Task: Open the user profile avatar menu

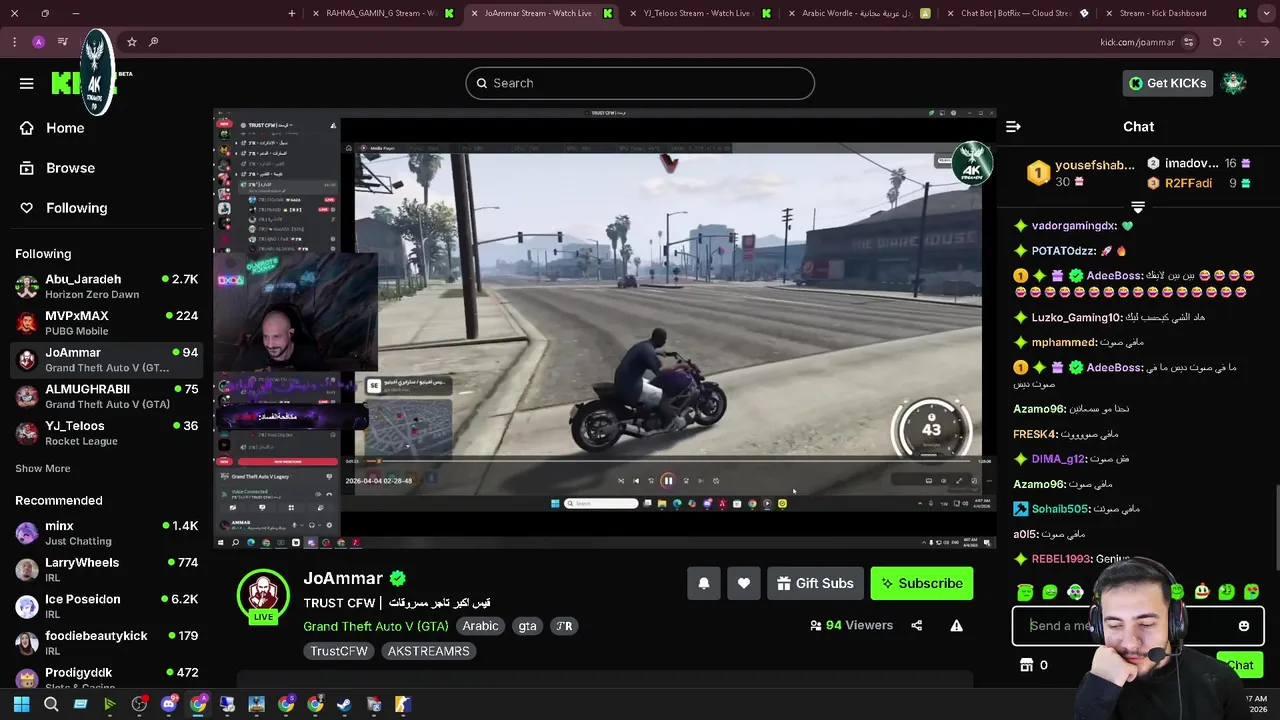Action: pyautogui.click(x=1234, y=83)
